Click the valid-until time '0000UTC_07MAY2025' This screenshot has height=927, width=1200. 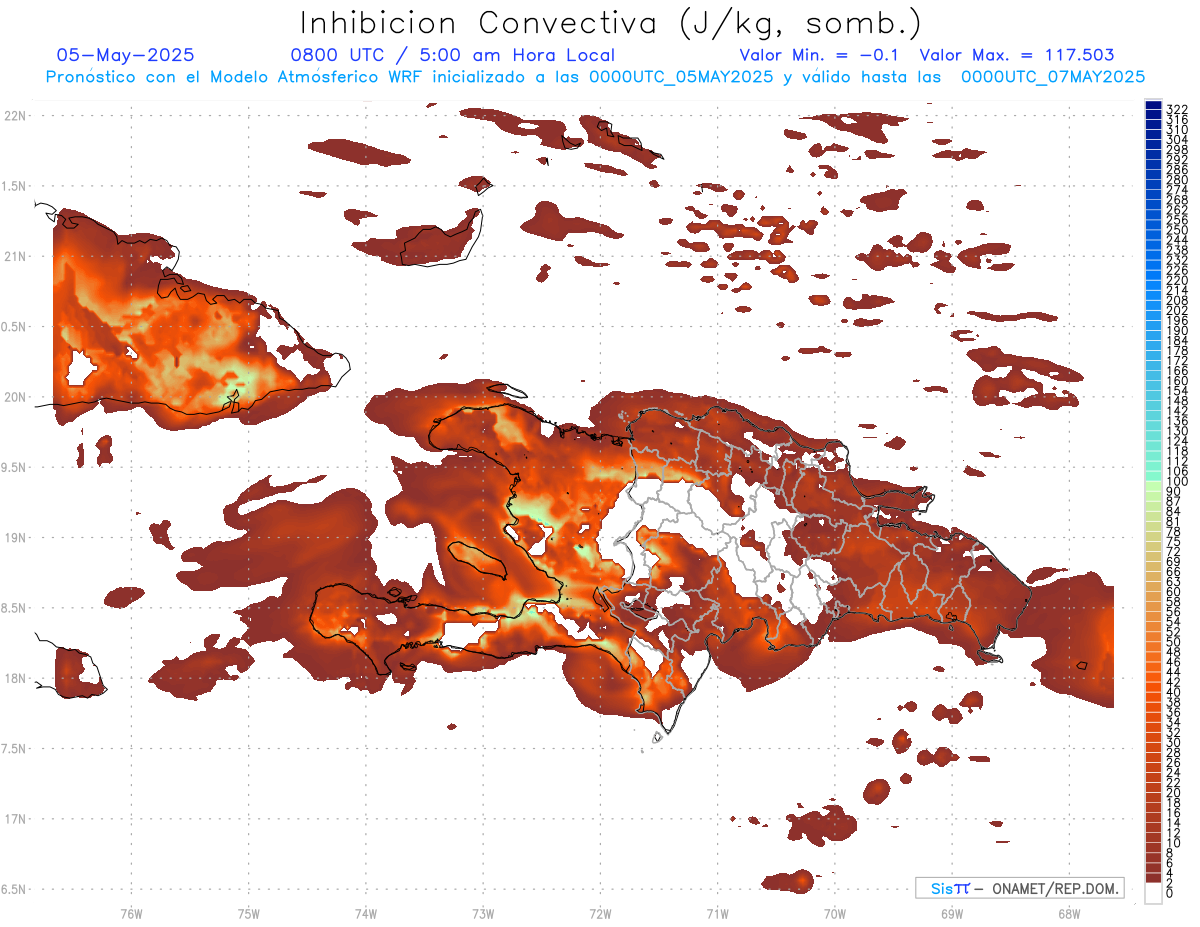(x=1052, y=76)
